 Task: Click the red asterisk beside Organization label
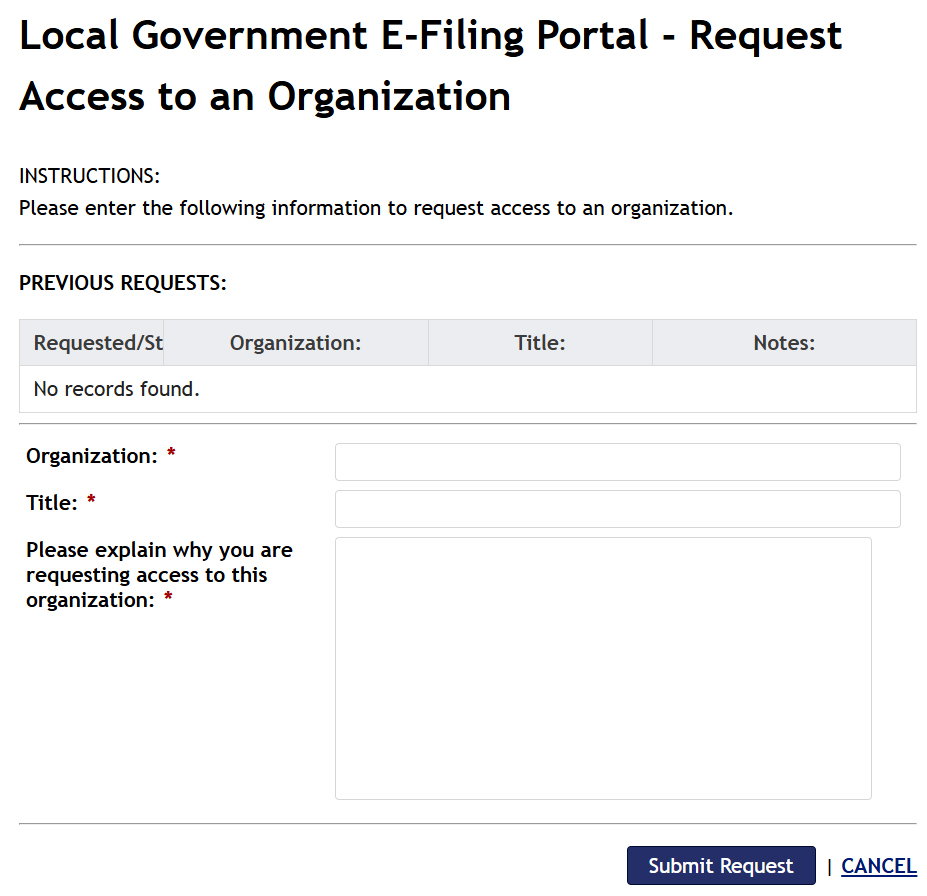coord(171,454)
